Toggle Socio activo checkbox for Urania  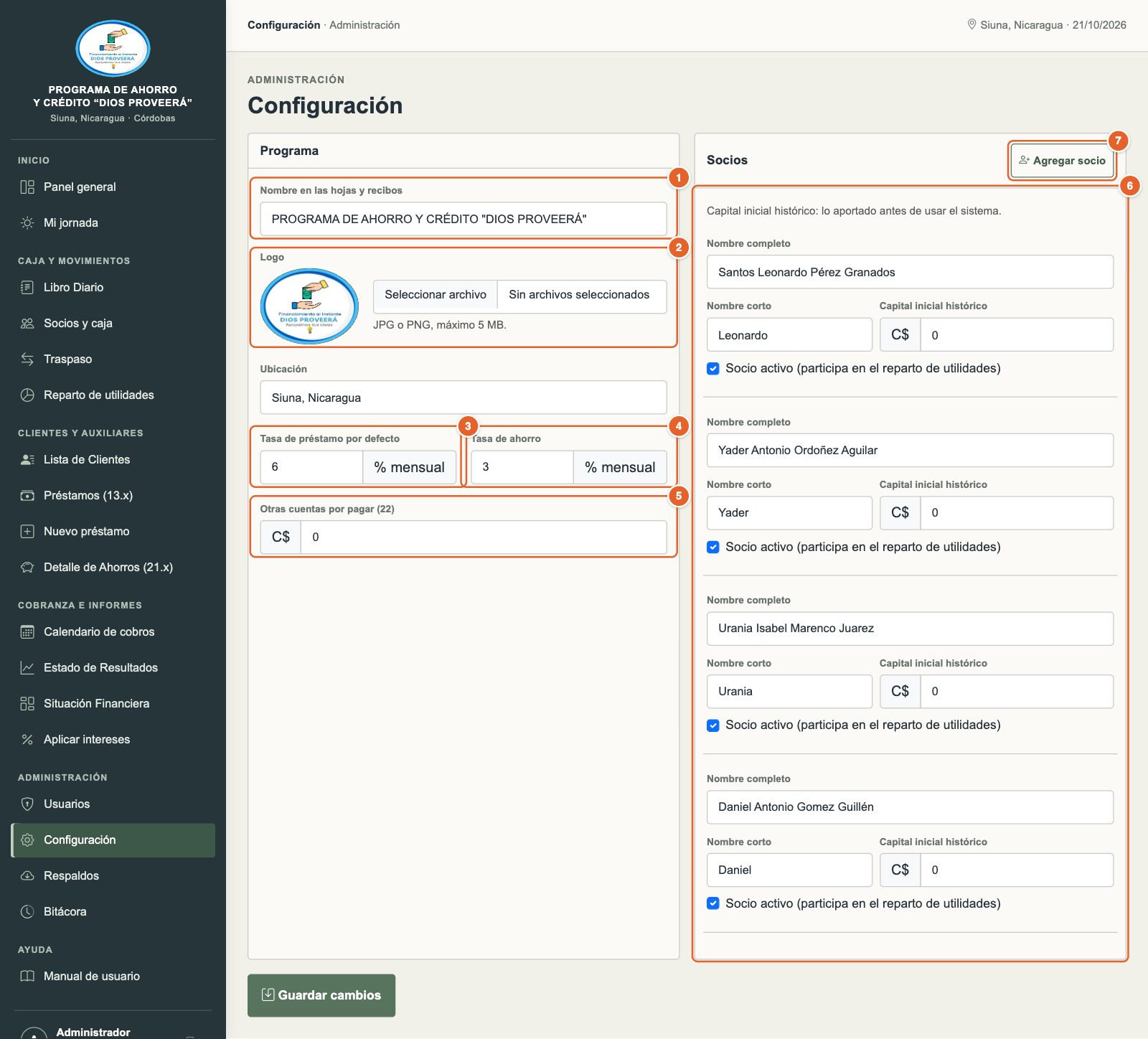pos(713,725)
